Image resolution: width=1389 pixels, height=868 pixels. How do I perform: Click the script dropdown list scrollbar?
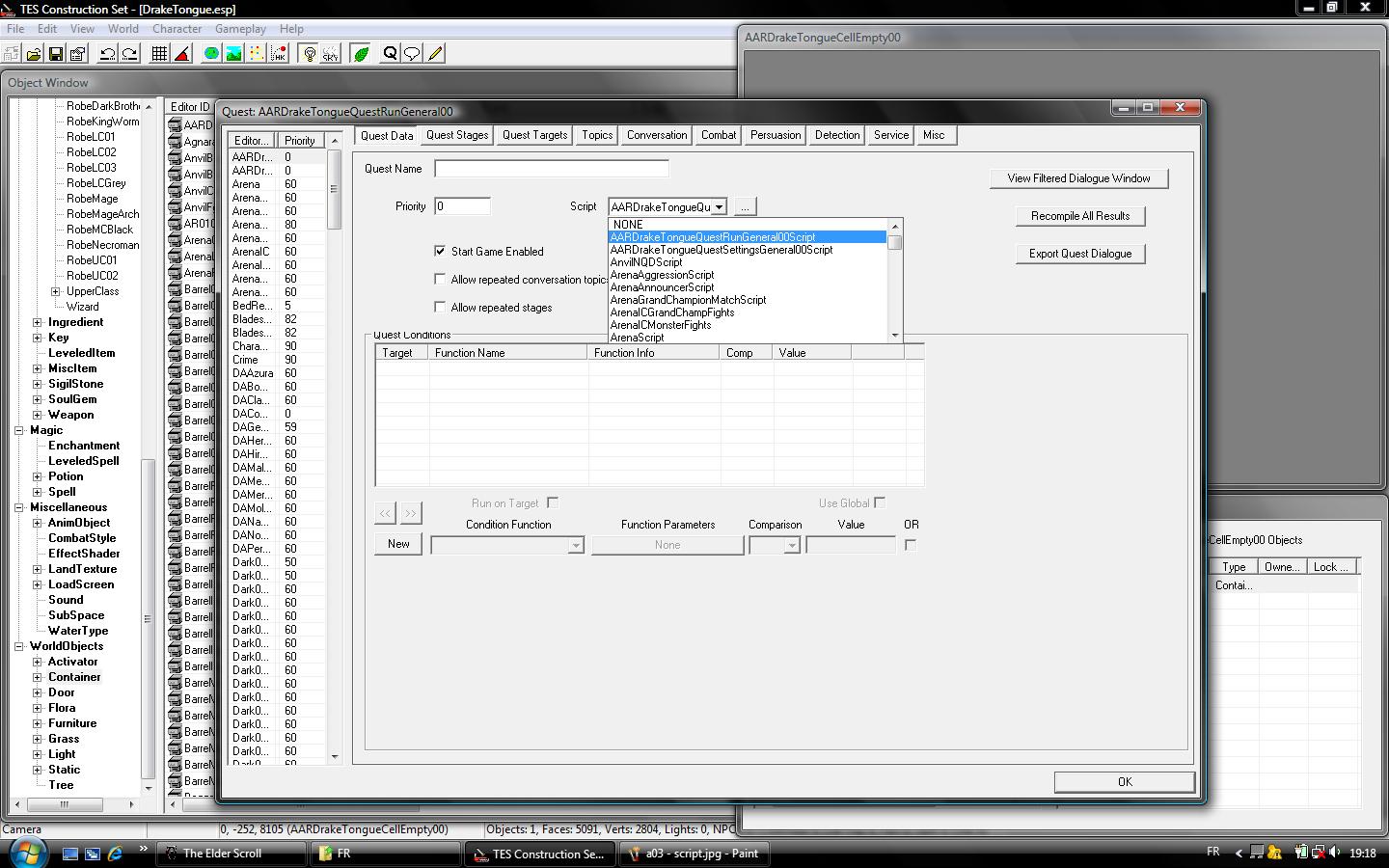coord(895,280)
